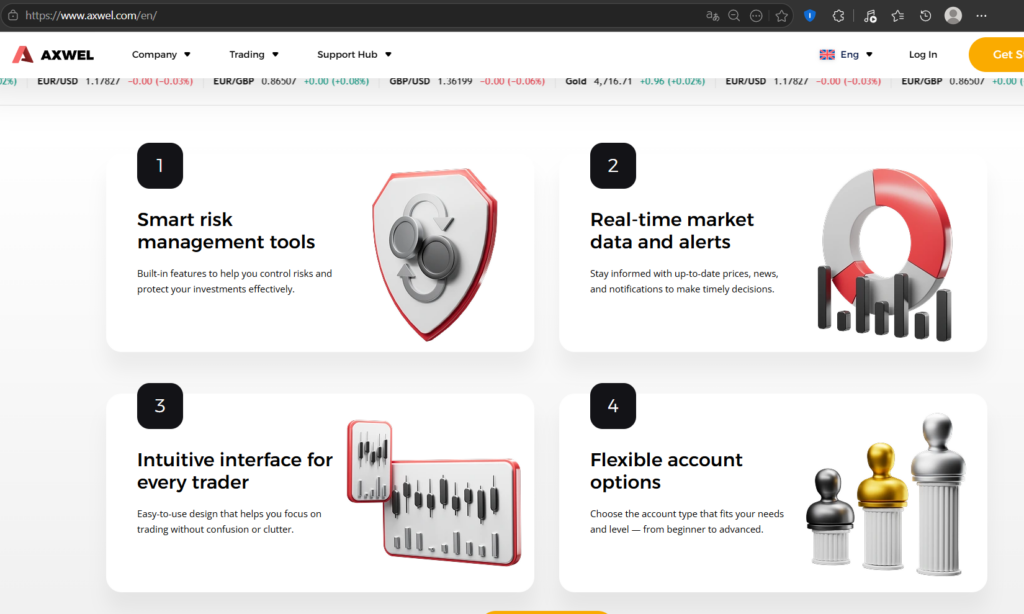Viewport: 1024px width, 614px height.
Task: Expand the Company dropdown menu
Action: 161,54
